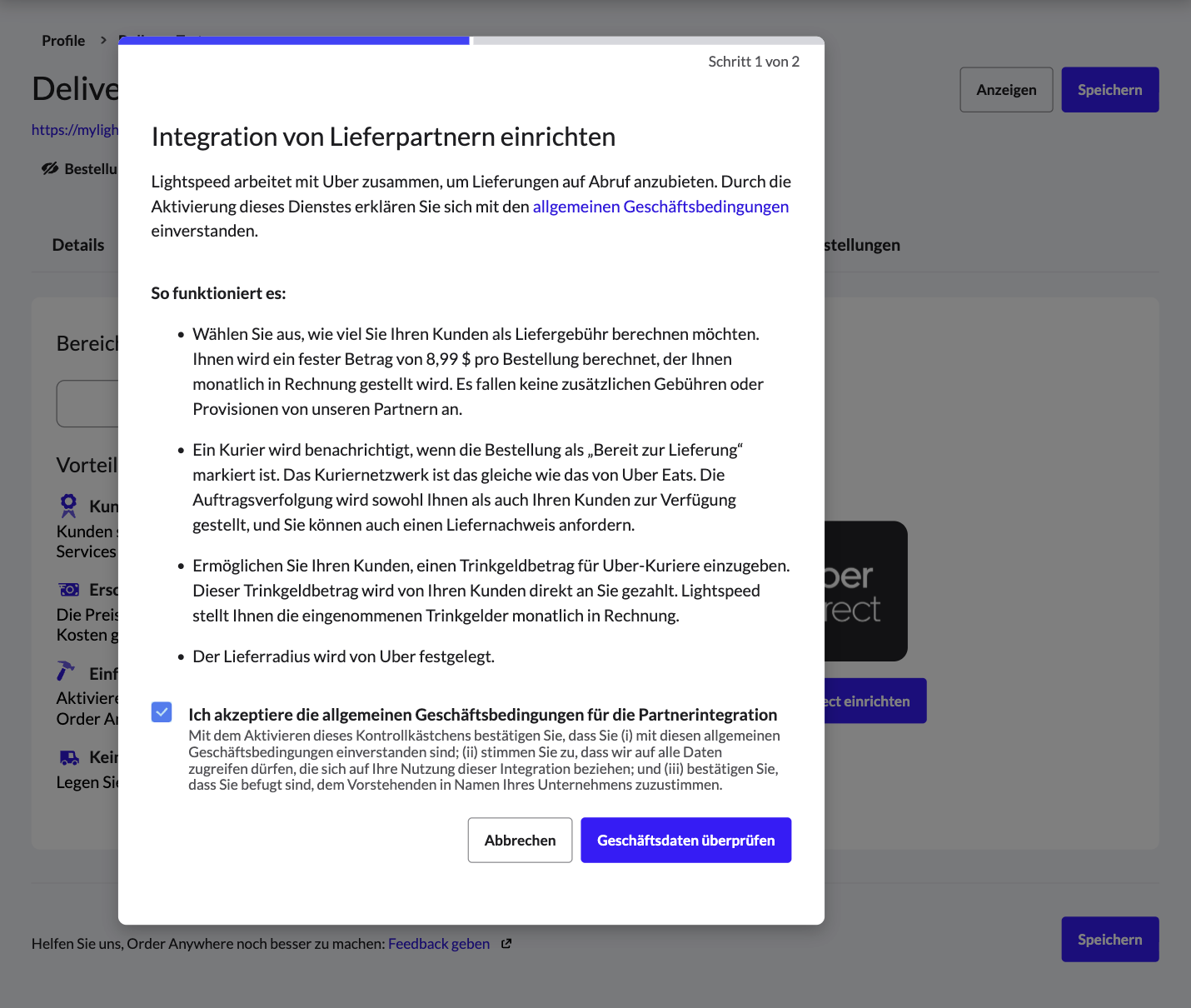Click 'Schritt 1 von 2' step indicator
Viewport: 1191px width, 1008px height.
(x=754, y=62)
